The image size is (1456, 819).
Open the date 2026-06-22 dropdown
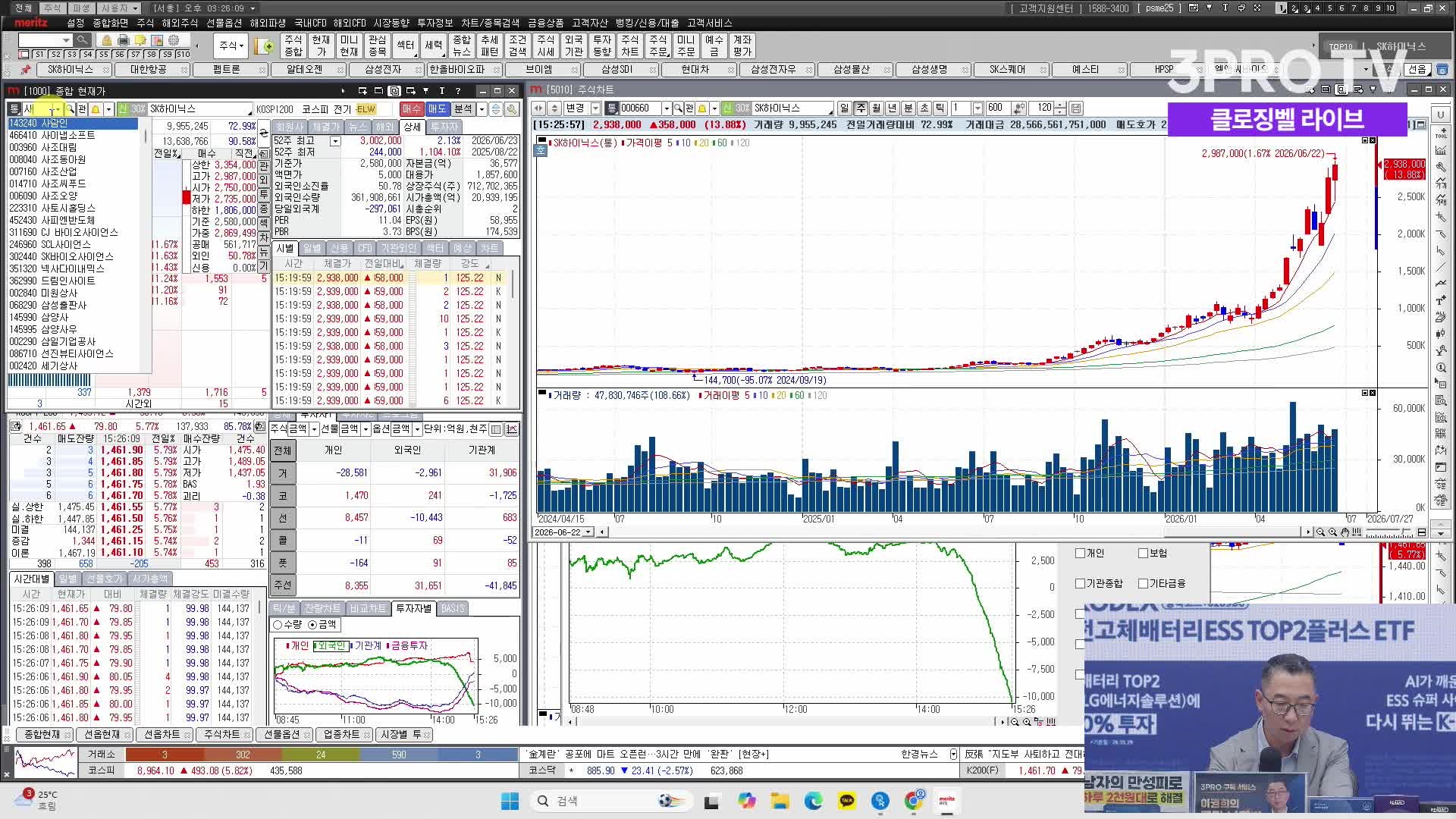coord(588,532)
